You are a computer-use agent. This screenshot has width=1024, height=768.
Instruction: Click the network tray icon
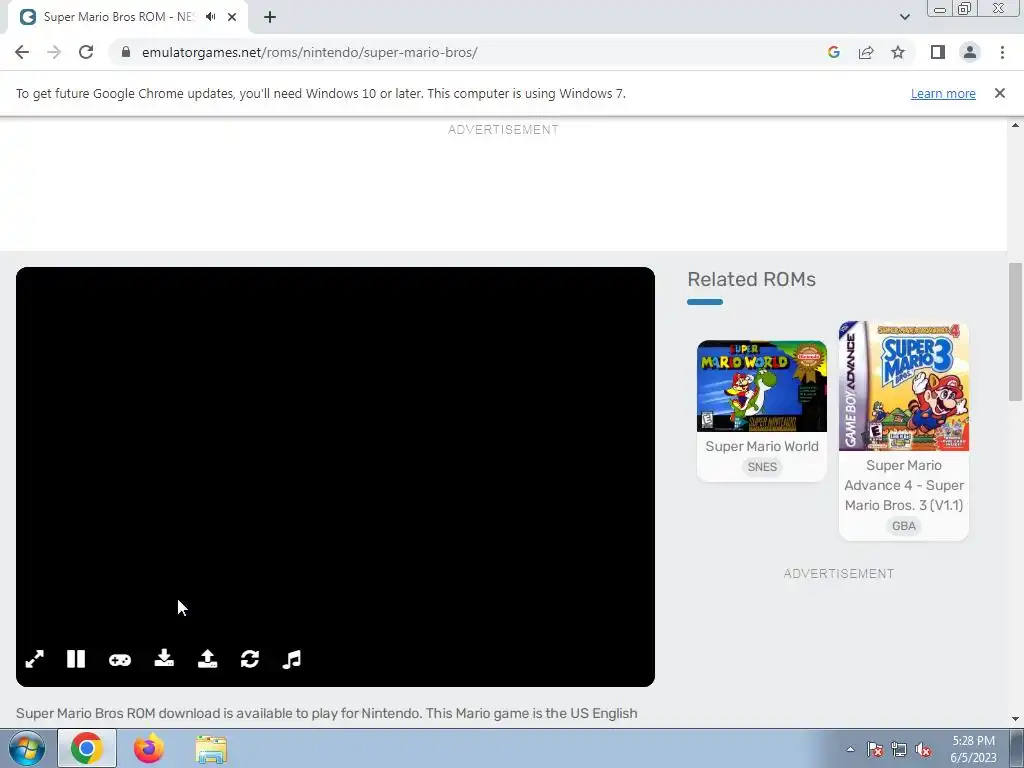pos(899,749)
